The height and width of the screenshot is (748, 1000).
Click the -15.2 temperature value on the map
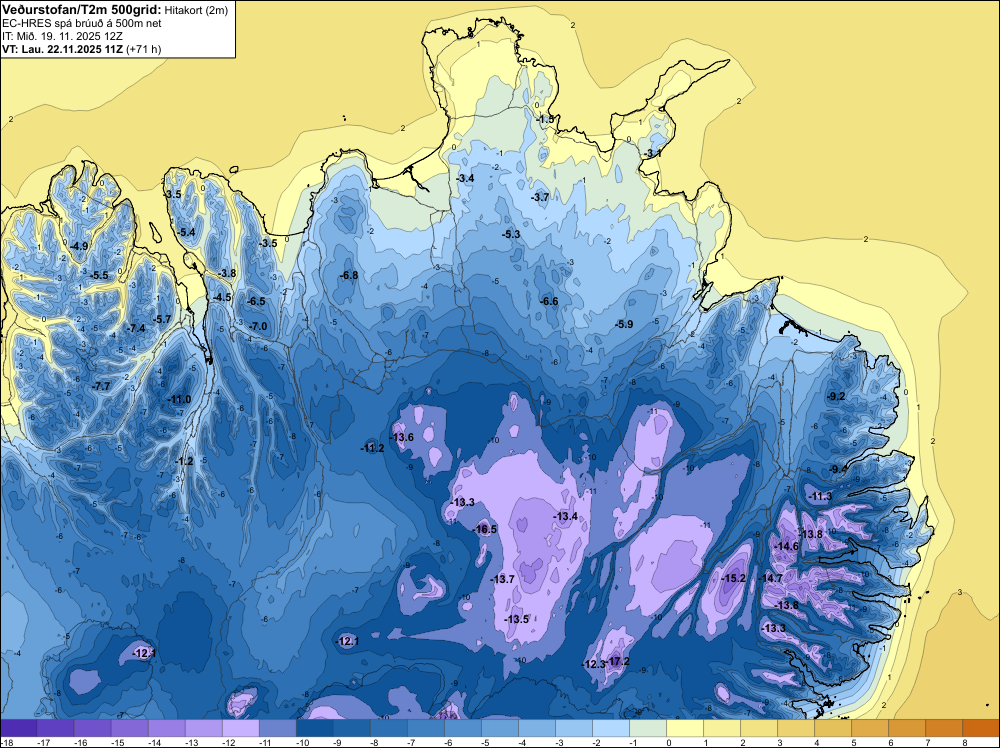733,578
